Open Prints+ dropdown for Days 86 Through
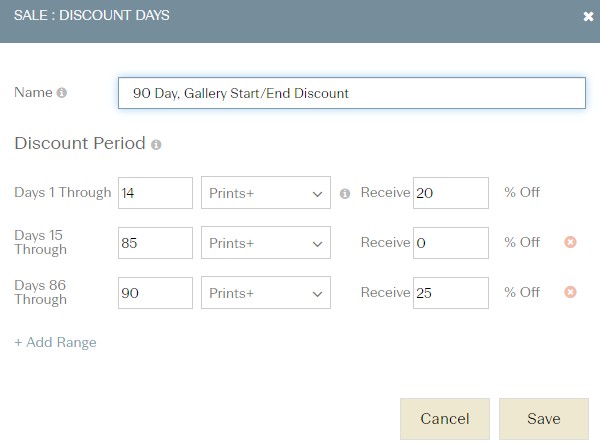This screenshot has height=445, width=600. point(266,293)
